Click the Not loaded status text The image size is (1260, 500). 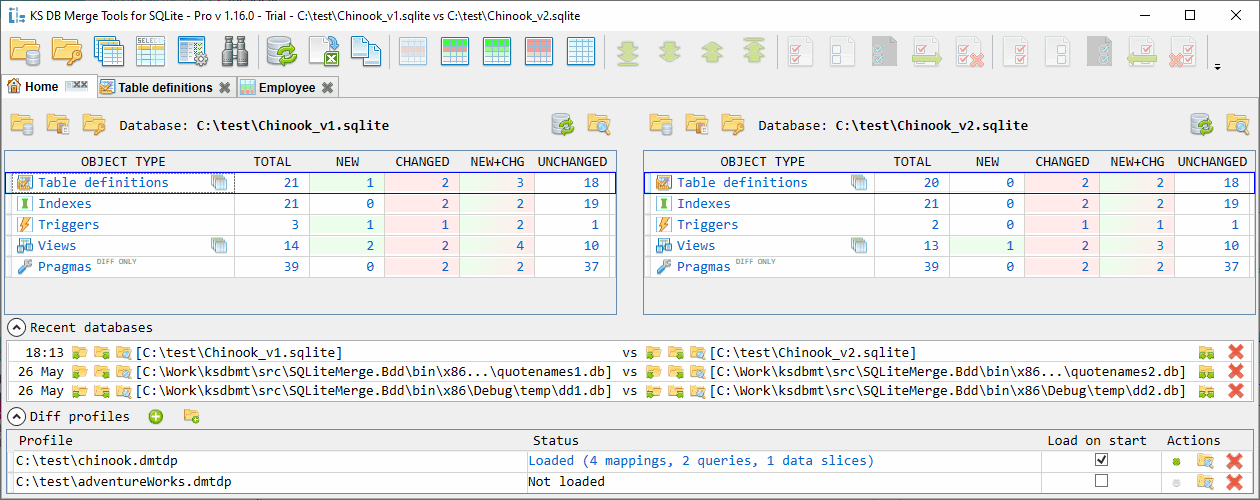click(566, 482)
